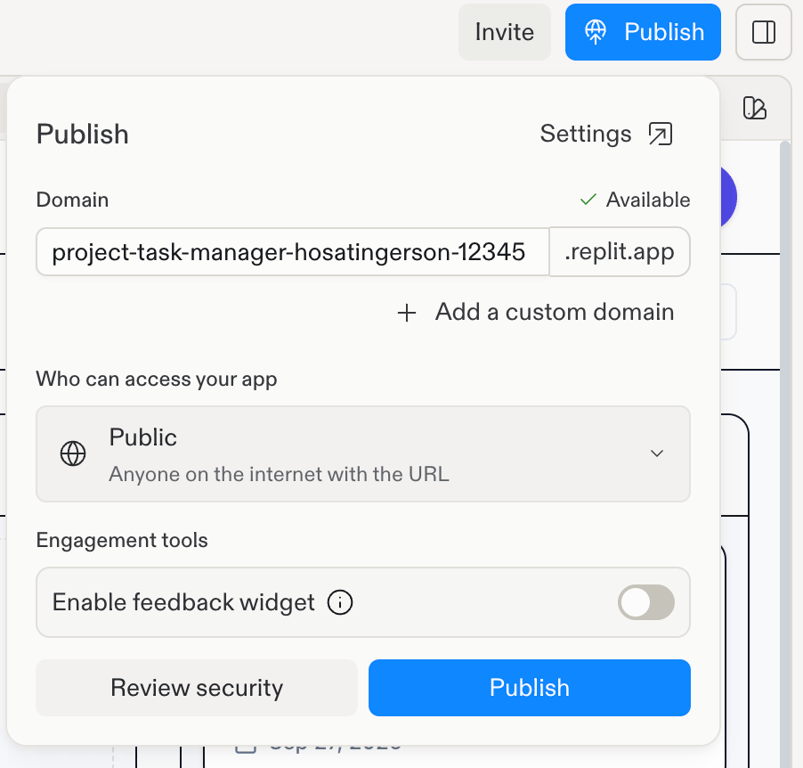Enable the feedback widget toggle
This screenshot has height=768, width=803.
(x=646, y=602)
